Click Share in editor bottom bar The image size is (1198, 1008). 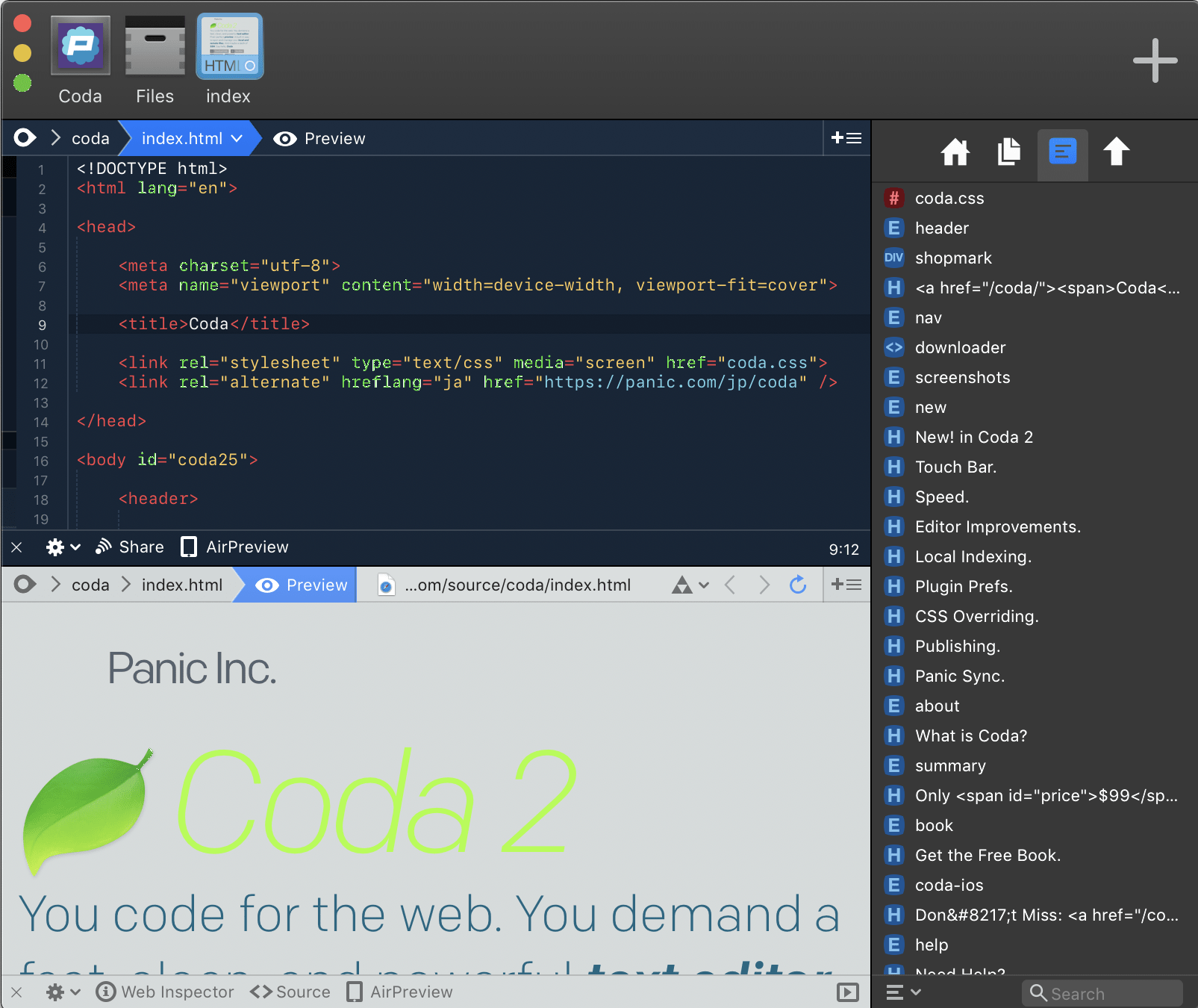[129, 547]
